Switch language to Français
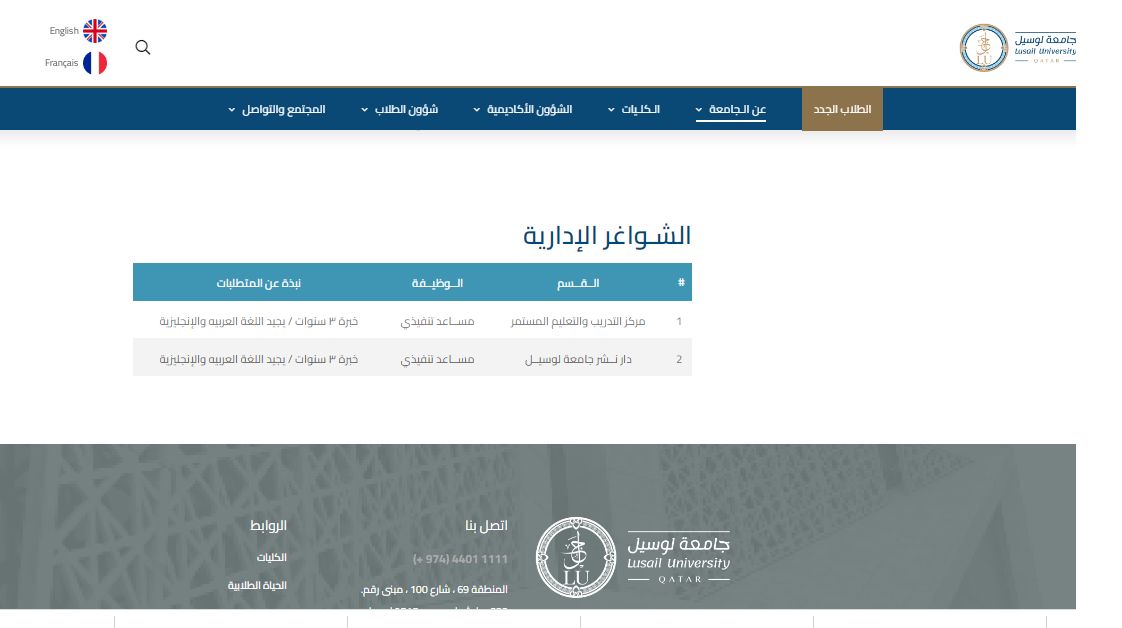Screen dimensions: 1122x628 click(x=62, y=63)
